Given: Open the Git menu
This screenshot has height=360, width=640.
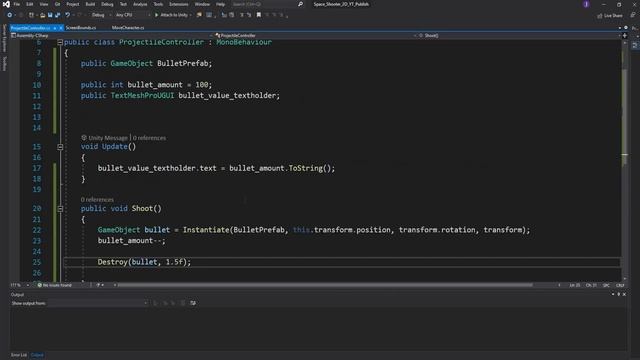Looking at the screenshot, I should (x=58, y=4).
